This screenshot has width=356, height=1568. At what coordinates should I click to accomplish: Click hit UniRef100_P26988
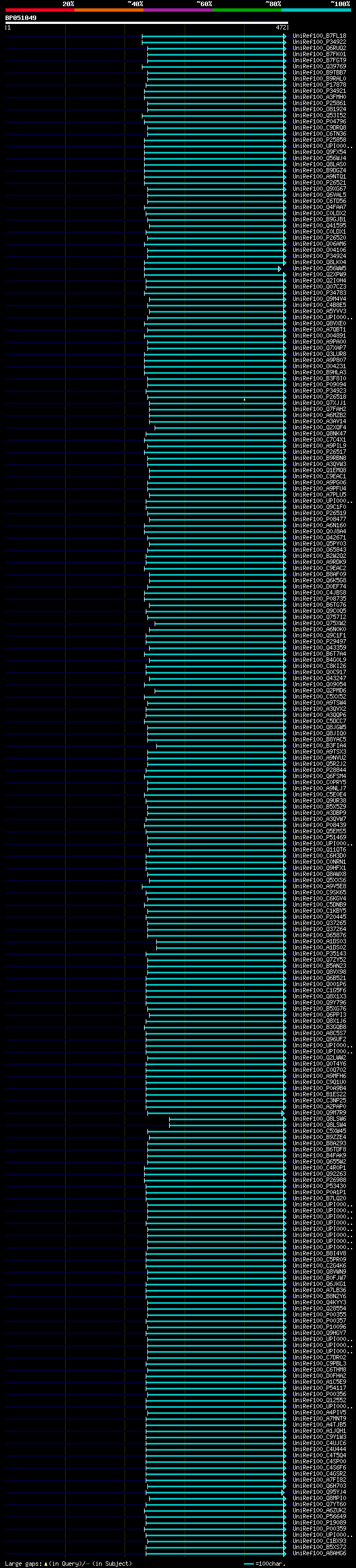319,1180
